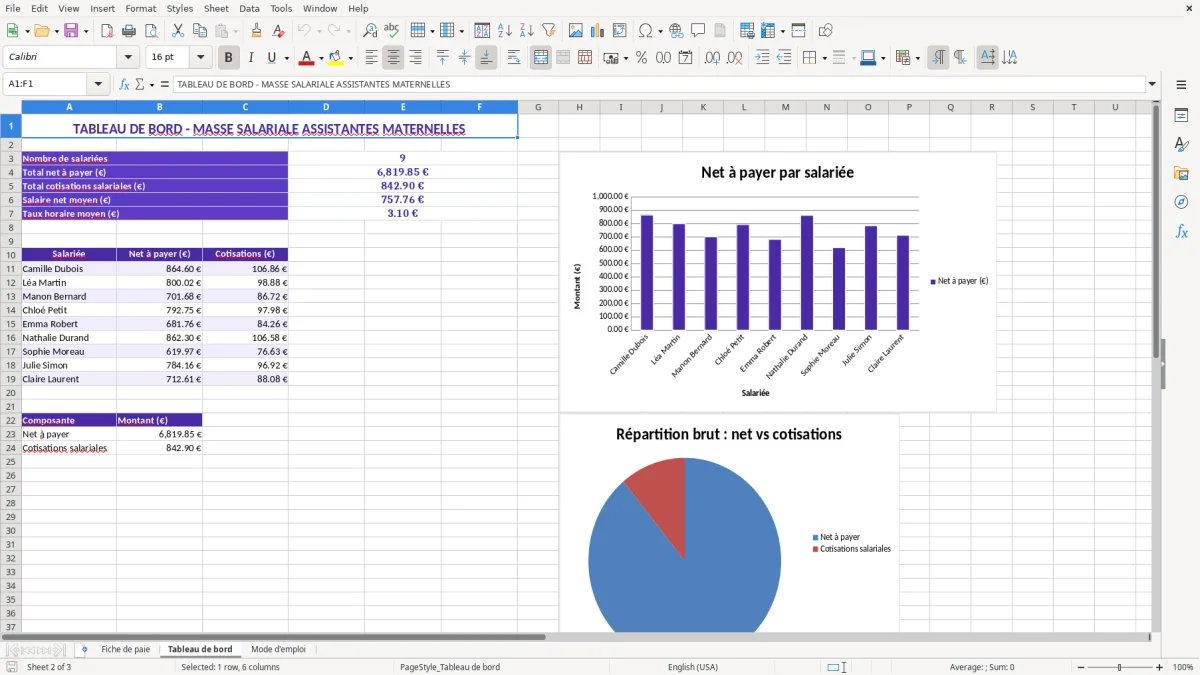Toggle Left-To-Right text direction
This screenshot has height=675, width=1200.
(x=938, y=58)
